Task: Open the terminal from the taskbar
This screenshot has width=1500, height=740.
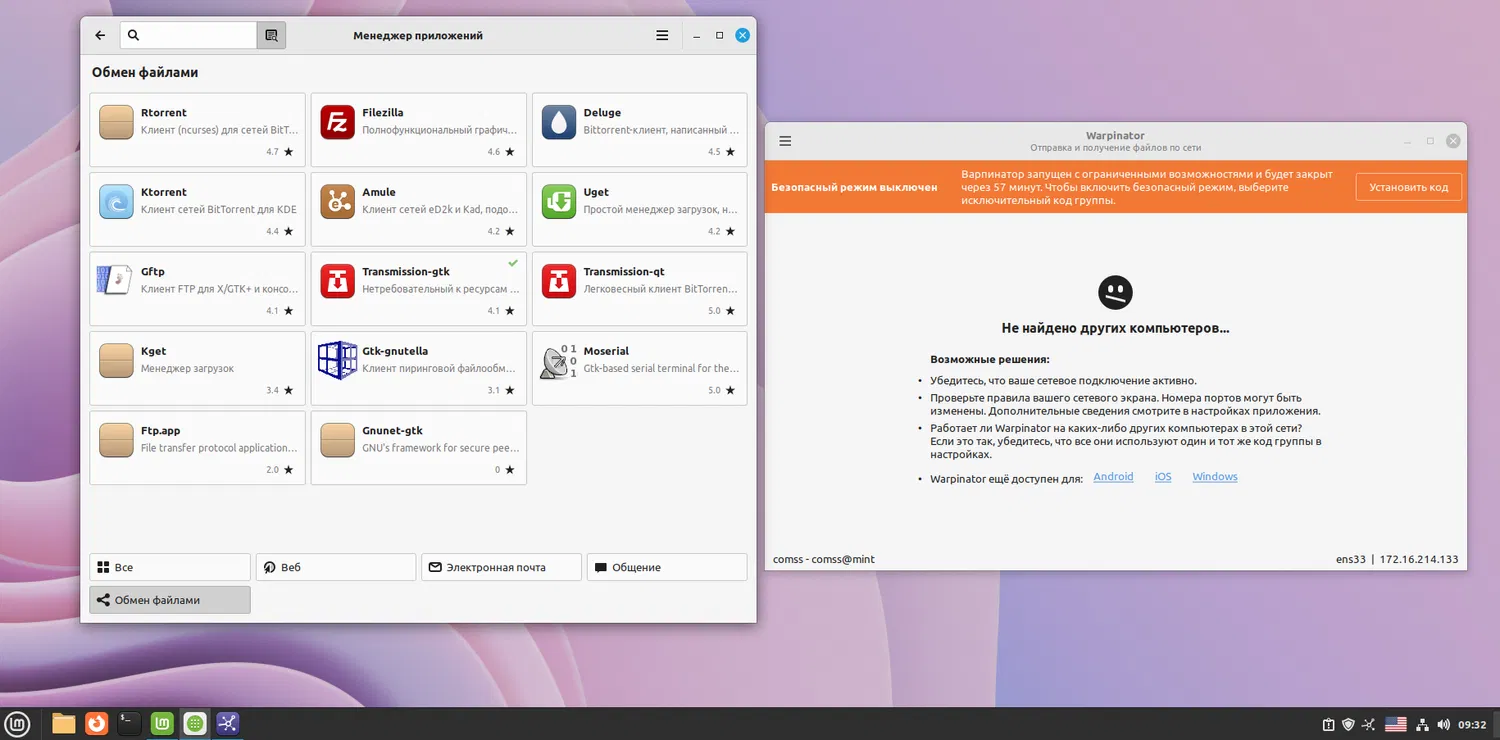Action: point(129,723)
